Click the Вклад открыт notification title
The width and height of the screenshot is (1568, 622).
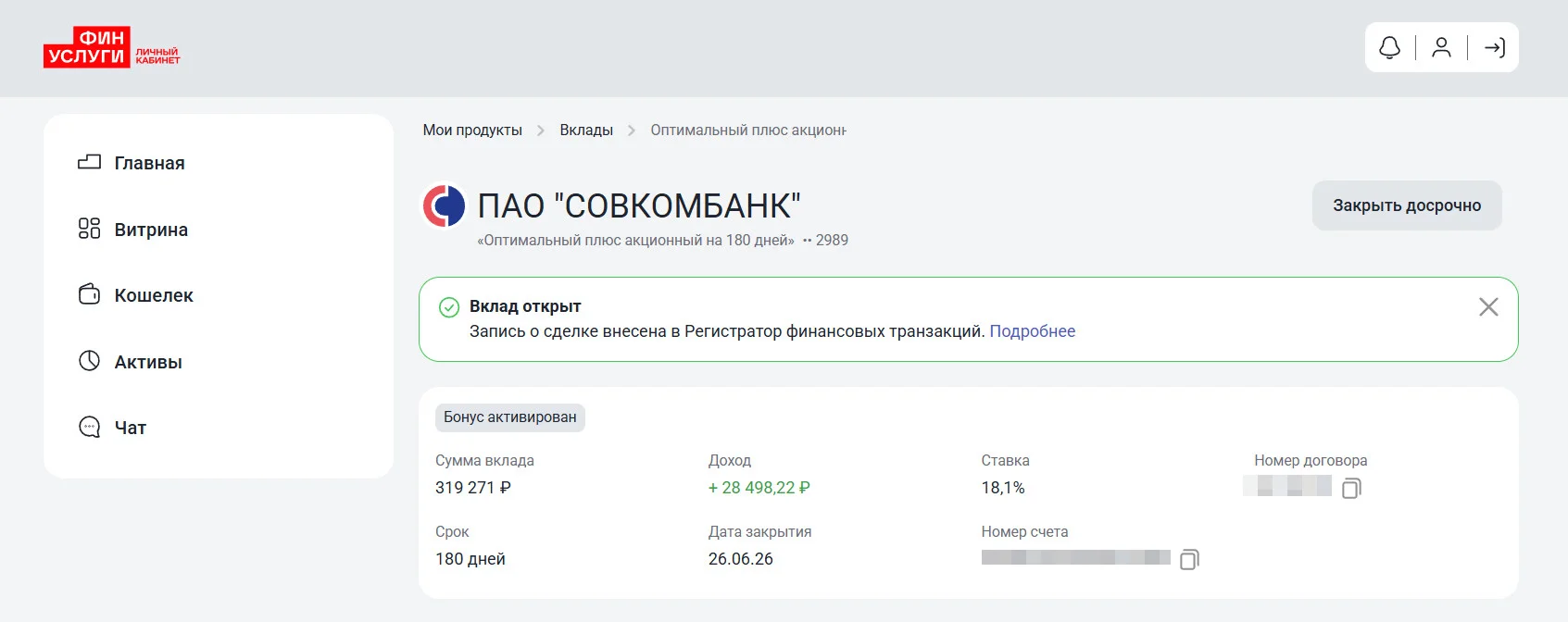(525, 306)
